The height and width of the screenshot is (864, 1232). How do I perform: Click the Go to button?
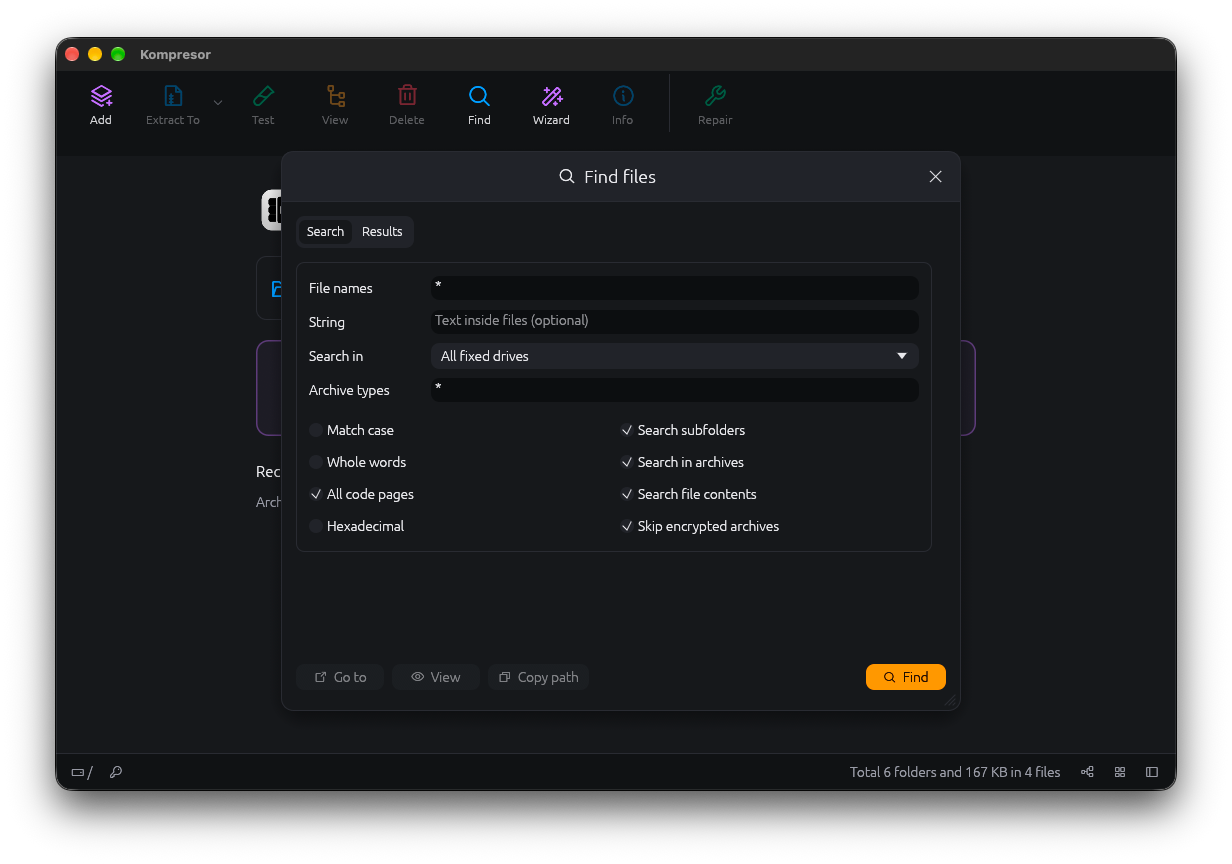(x=340, y=677)
